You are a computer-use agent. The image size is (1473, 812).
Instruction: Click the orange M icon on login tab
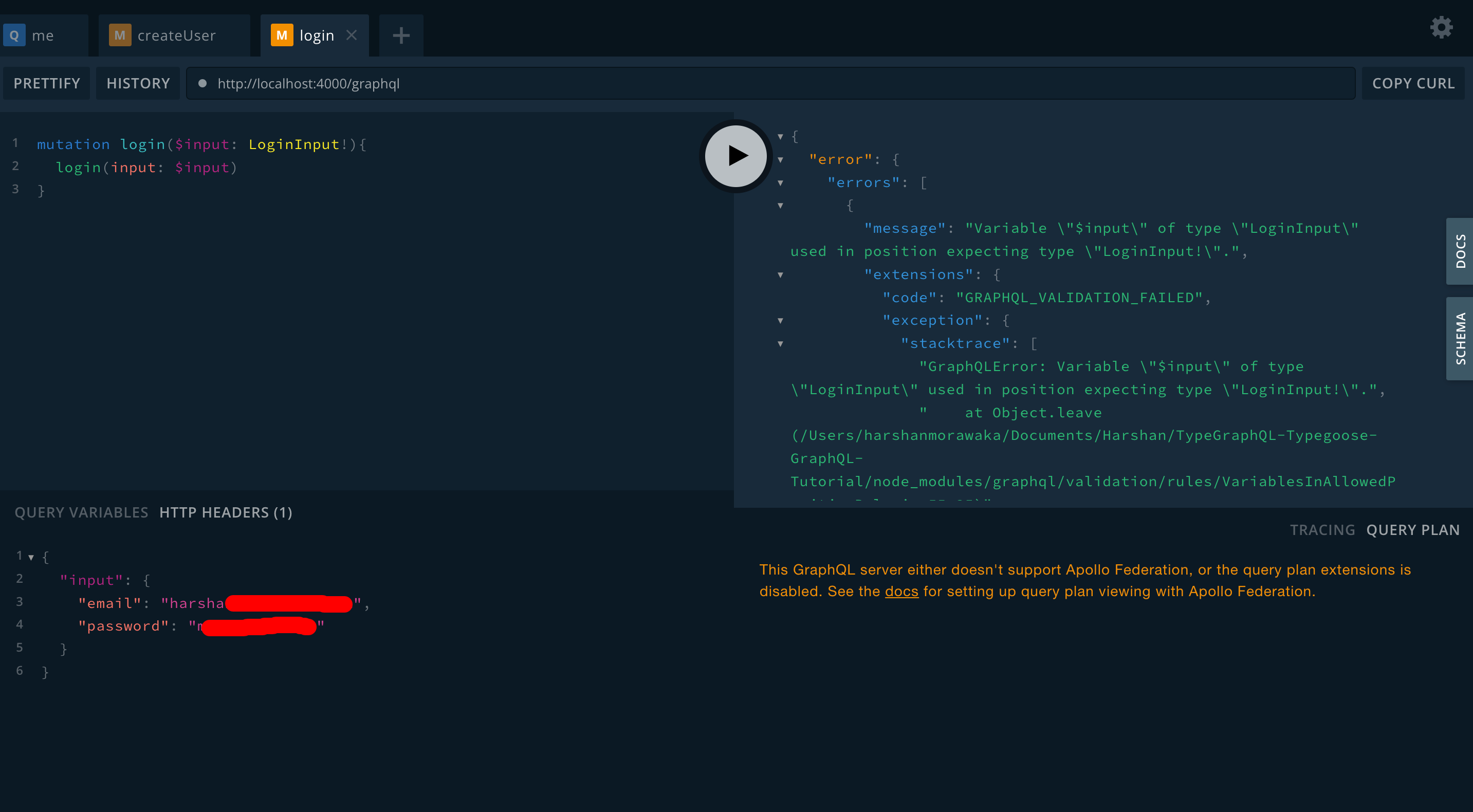coord(281,35)
